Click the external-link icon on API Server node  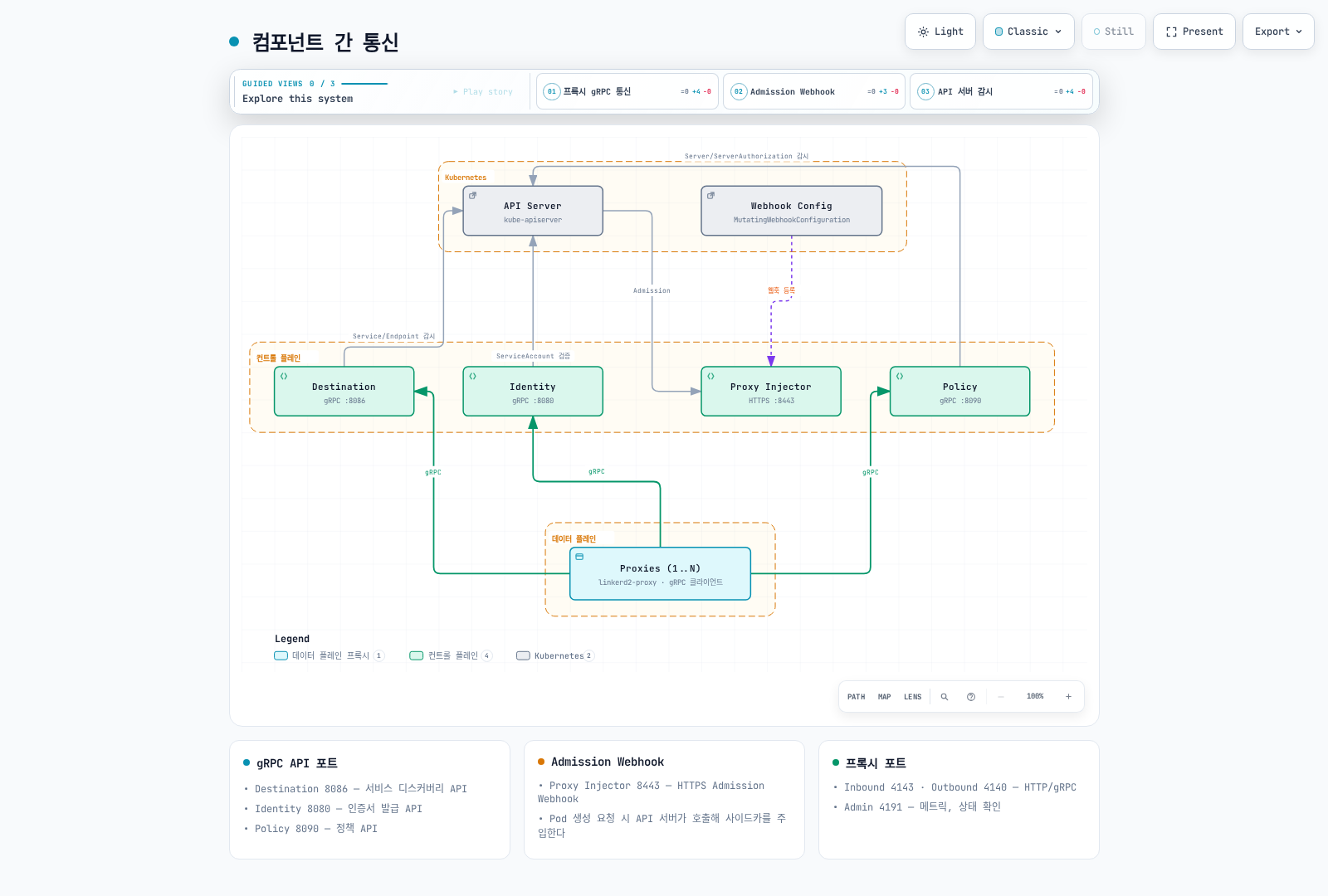pyautogui.click(x=473, y=196)
